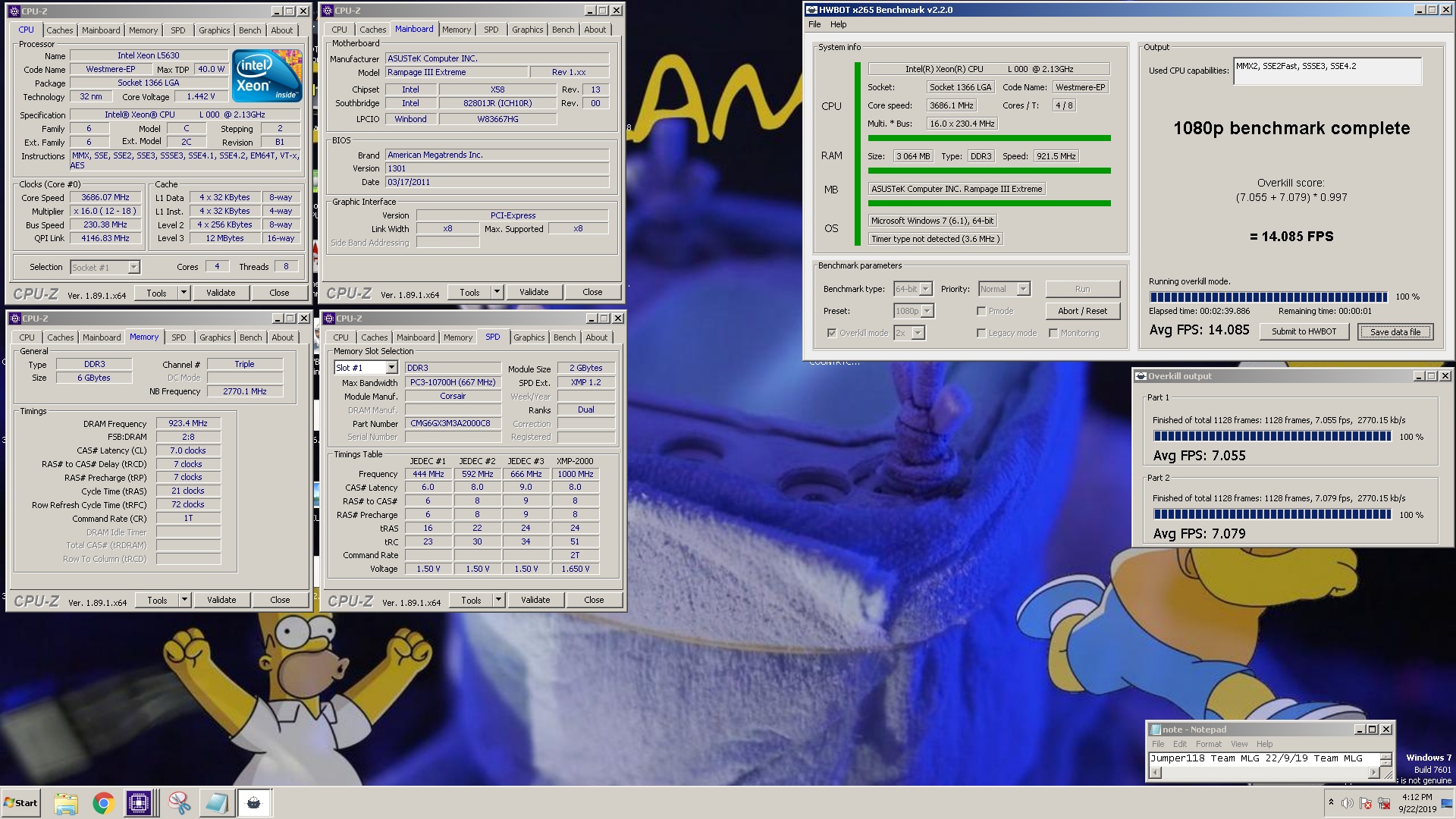
Task: Switch to Graphics tab in the CPU-Z Mainboard window
Action: 528,30
